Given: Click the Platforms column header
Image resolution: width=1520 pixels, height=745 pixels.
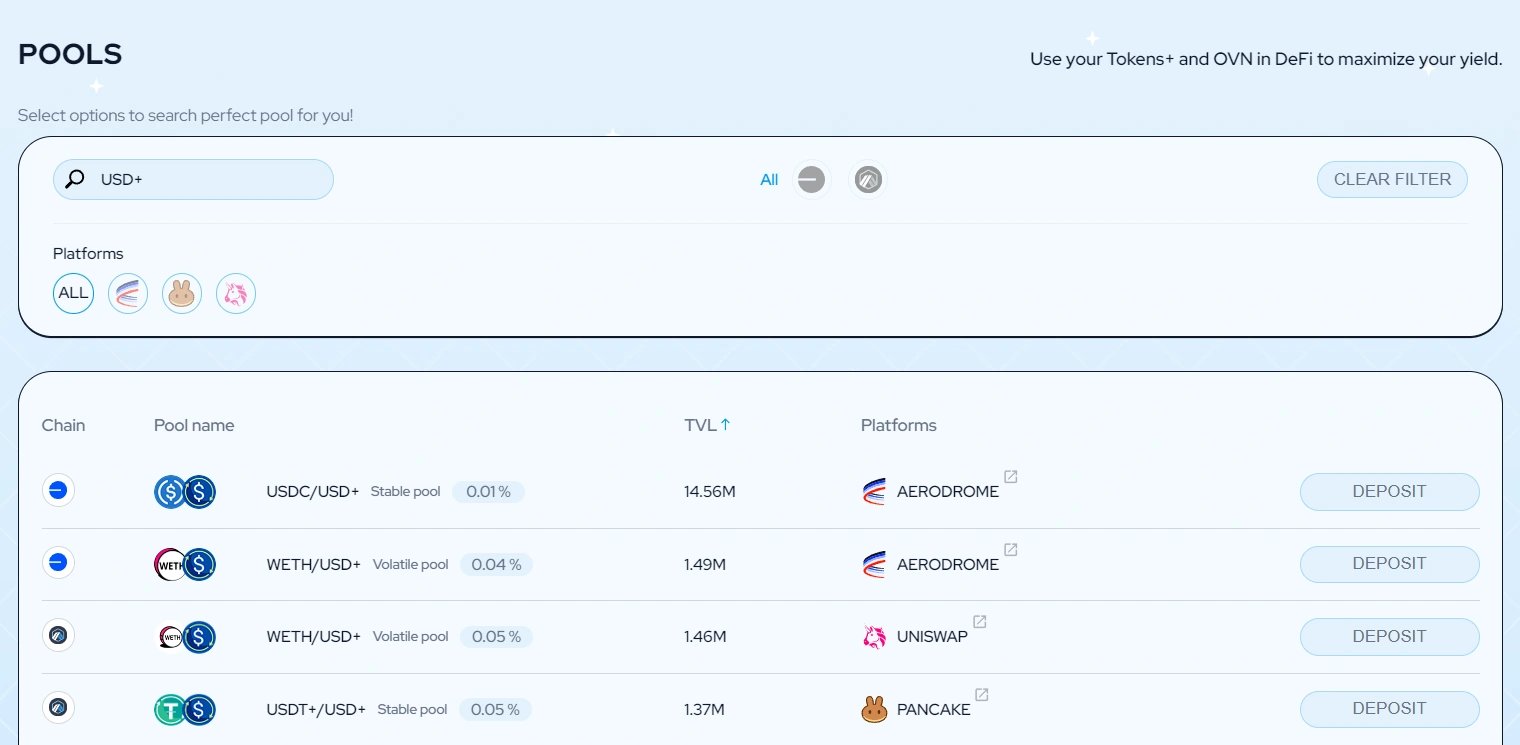Looking at the screenshot, I should (x=898, y=425).
